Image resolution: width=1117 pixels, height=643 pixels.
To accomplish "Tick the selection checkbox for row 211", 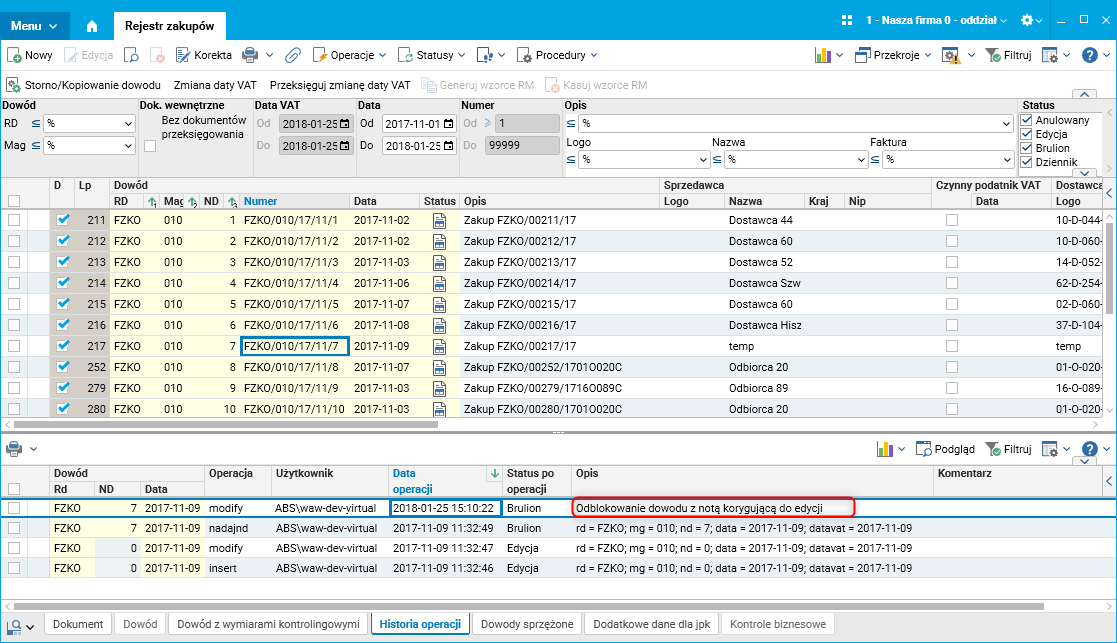I will click(14, 220).
